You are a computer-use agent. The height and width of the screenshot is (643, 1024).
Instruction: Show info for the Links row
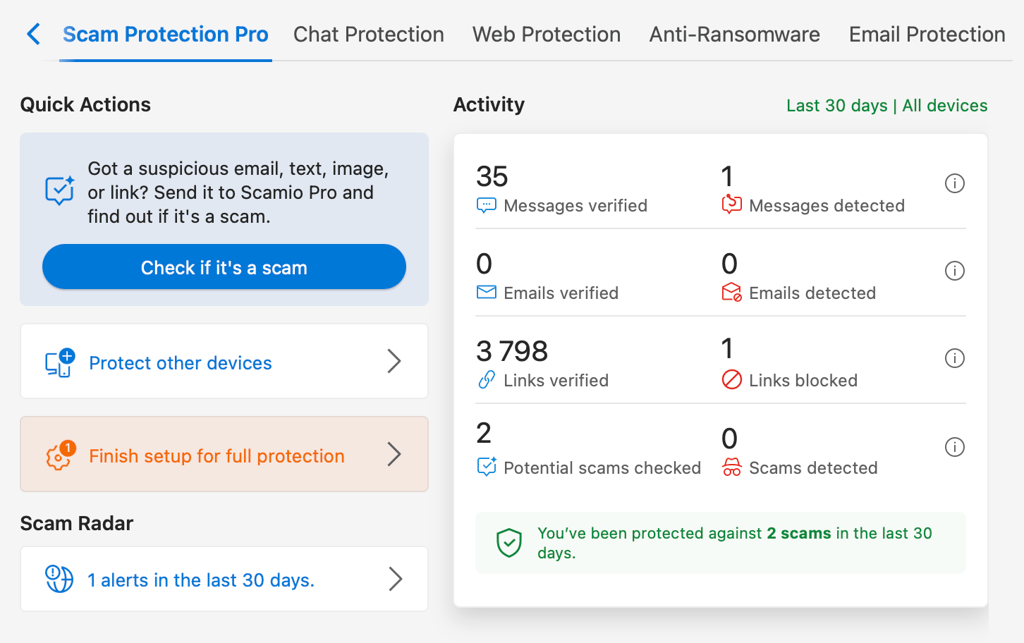coord(955,358)
